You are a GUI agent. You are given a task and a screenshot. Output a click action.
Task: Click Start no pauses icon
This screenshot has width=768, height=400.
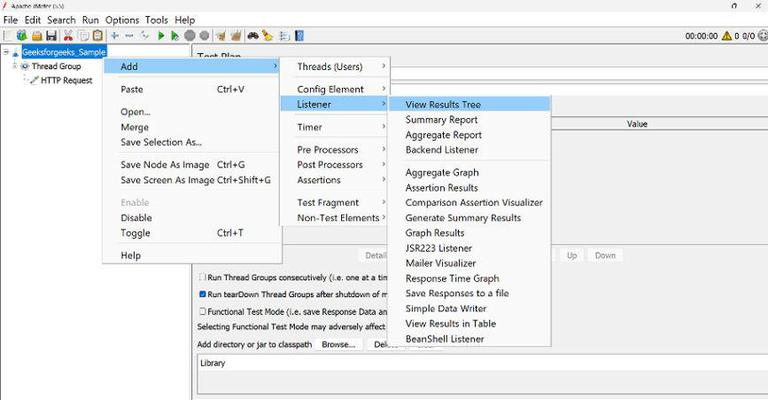click(175, 35)
